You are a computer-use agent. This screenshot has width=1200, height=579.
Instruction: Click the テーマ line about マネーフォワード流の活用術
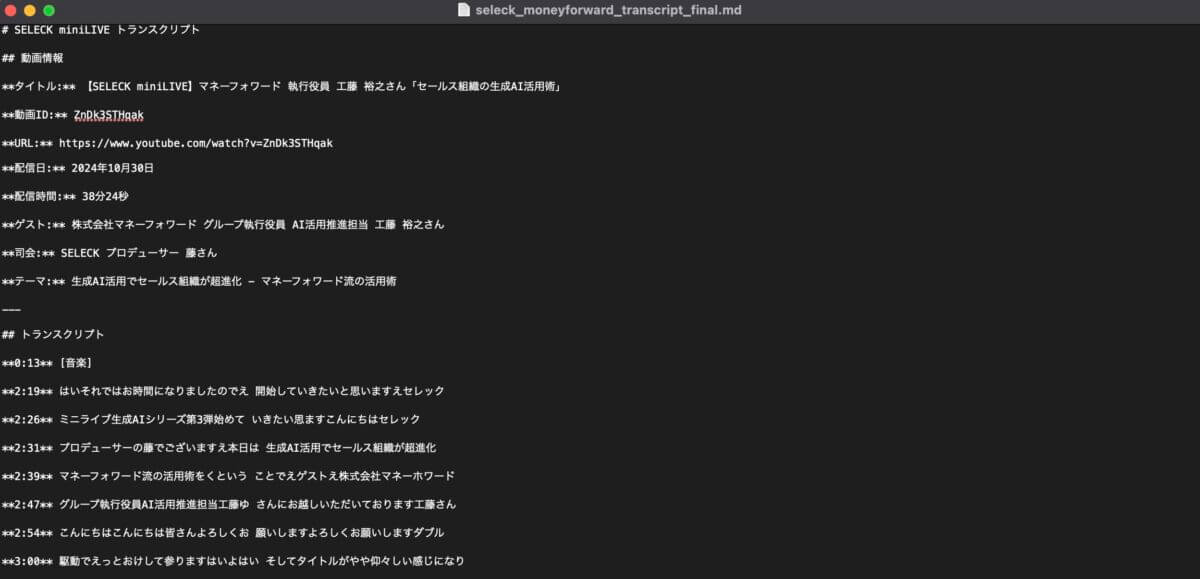point(199,281)
